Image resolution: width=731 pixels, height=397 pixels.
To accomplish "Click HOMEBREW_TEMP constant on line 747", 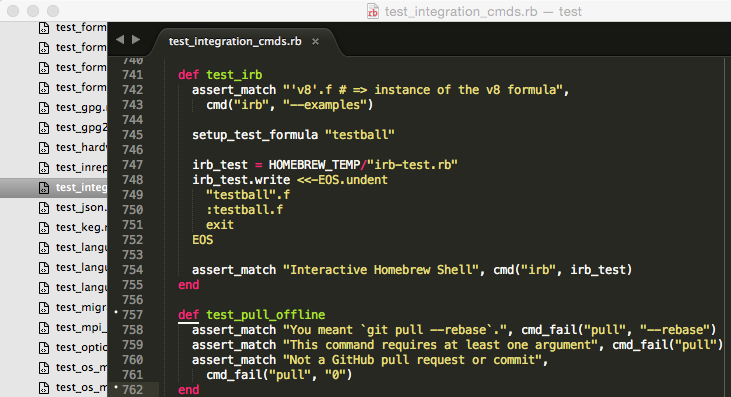I will coord(314,165).
